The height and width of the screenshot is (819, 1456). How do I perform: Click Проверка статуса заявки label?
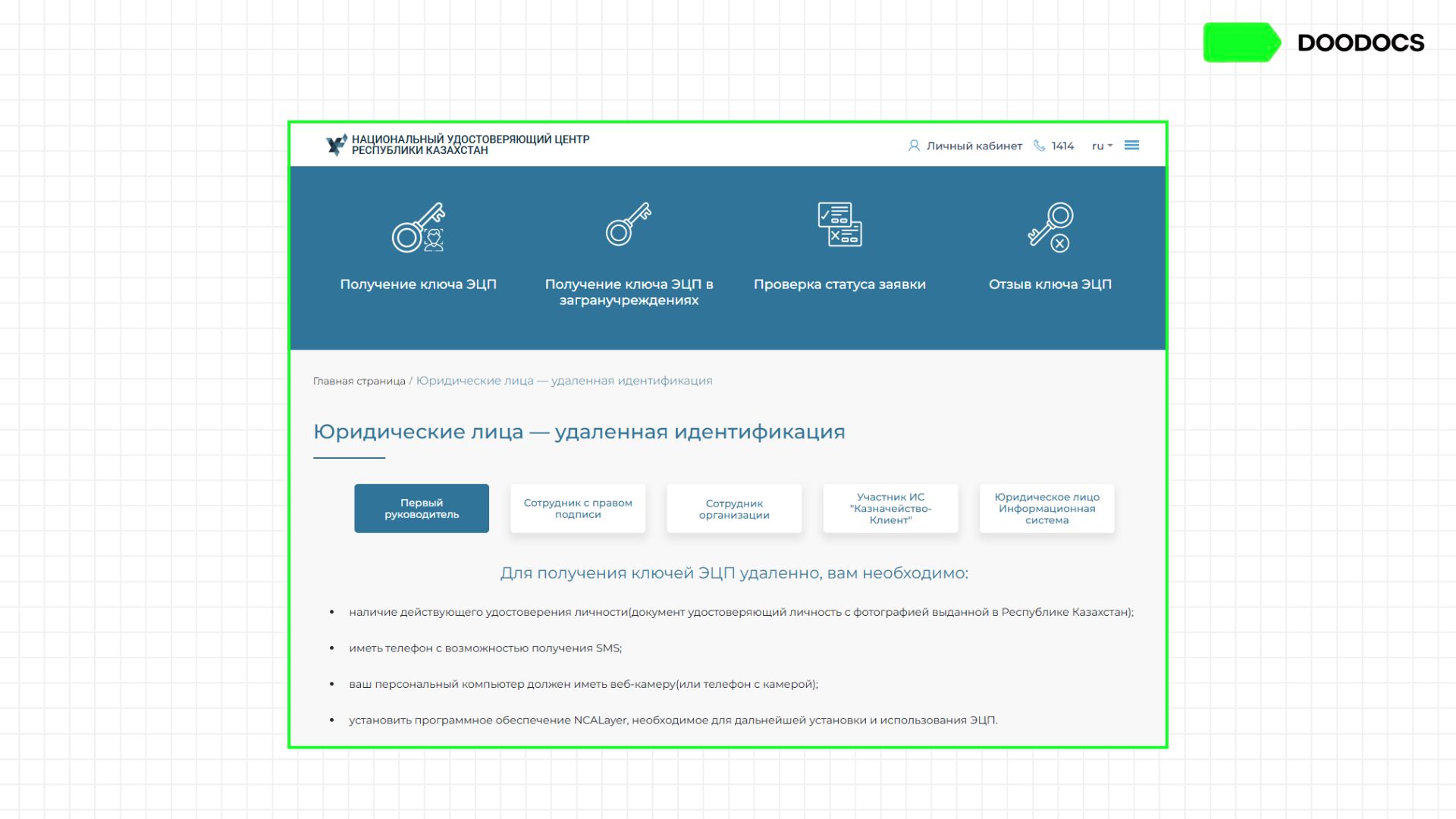pyautogui.click(x=839, y=284)
